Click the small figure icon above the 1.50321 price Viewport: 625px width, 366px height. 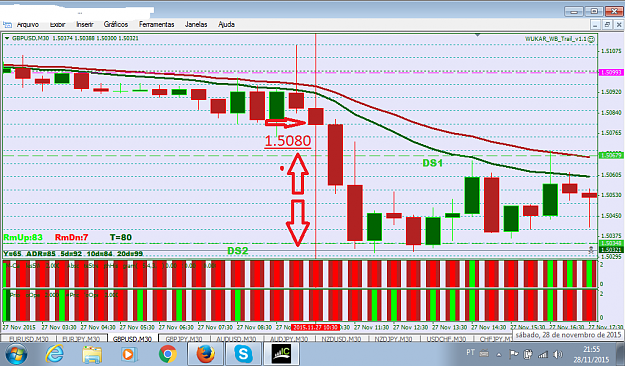(591, 250)
